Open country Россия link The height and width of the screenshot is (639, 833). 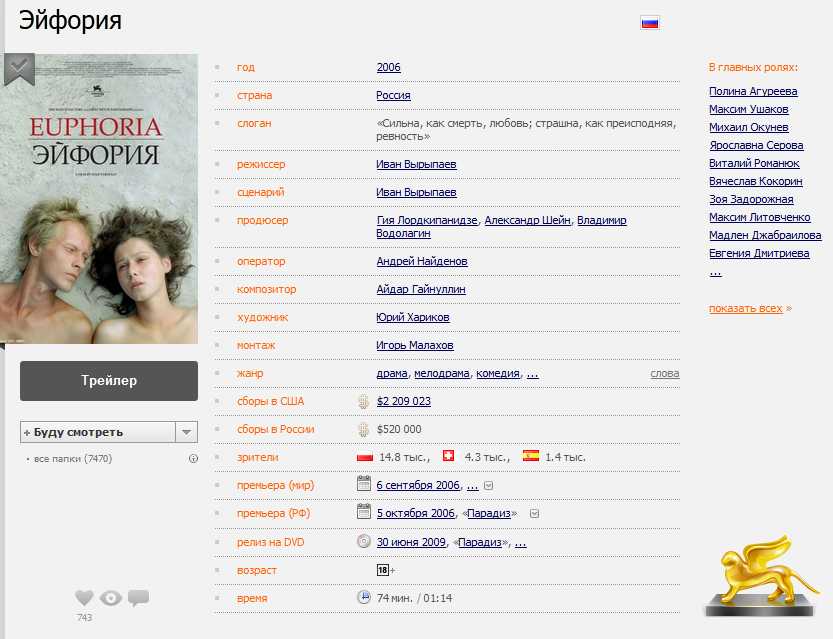[x=393, y=96]
